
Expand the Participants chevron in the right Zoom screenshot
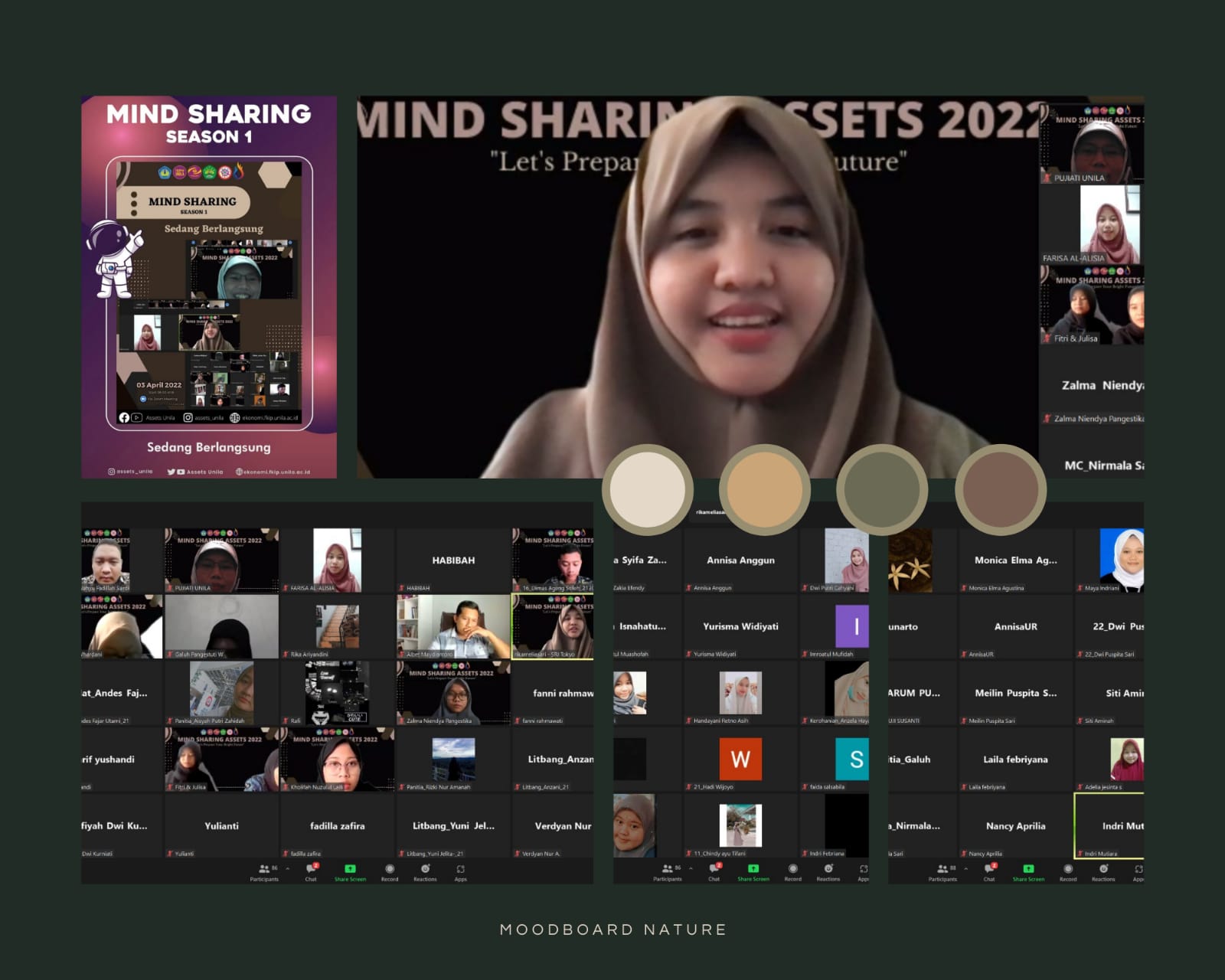click(x=966, y=868)
